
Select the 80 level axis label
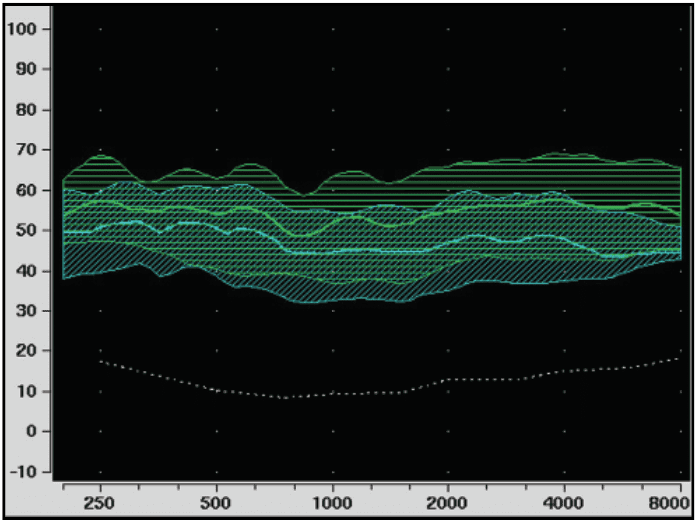click(x=27, y=110)
